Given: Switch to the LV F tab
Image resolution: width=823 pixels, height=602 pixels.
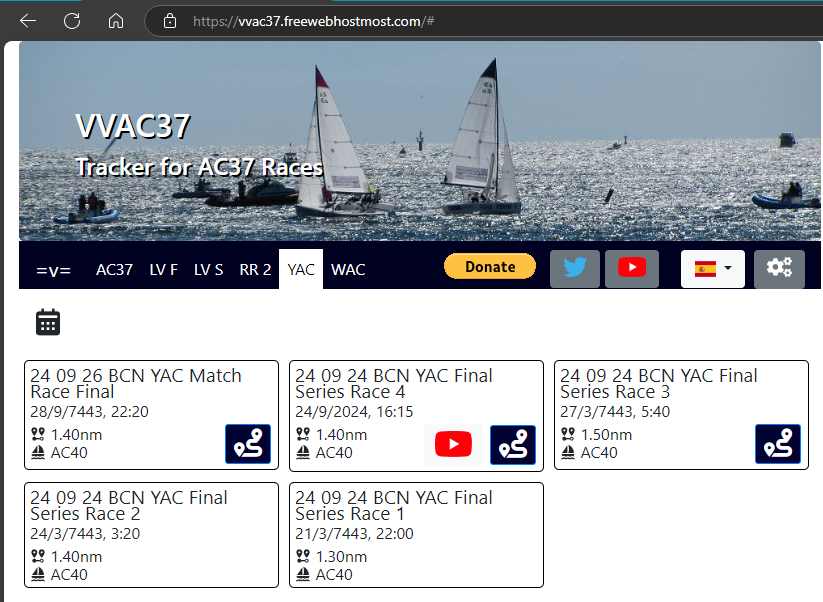Looking at the screenshot, I should 164,270.
